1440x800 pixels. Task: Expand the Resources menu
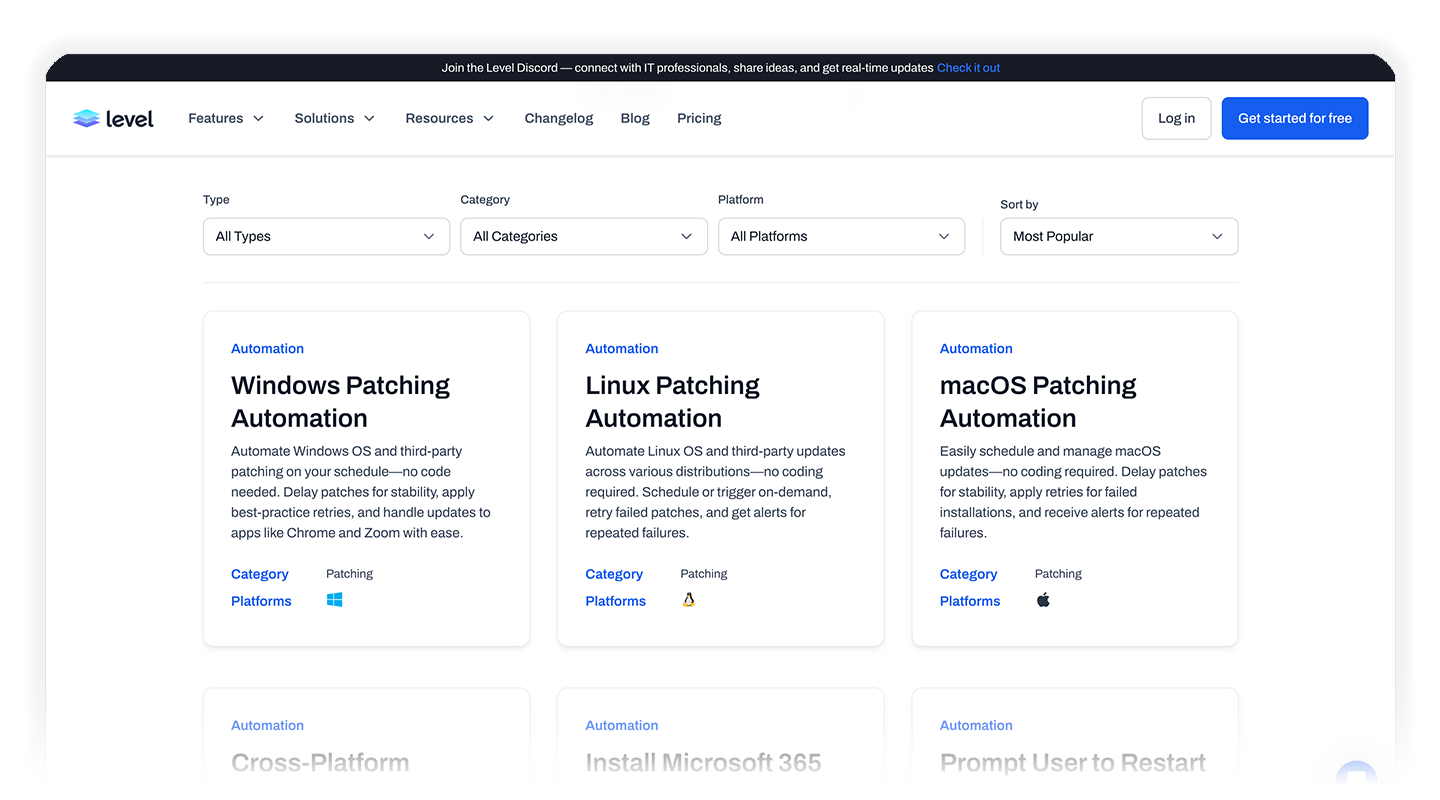point(450,118)
